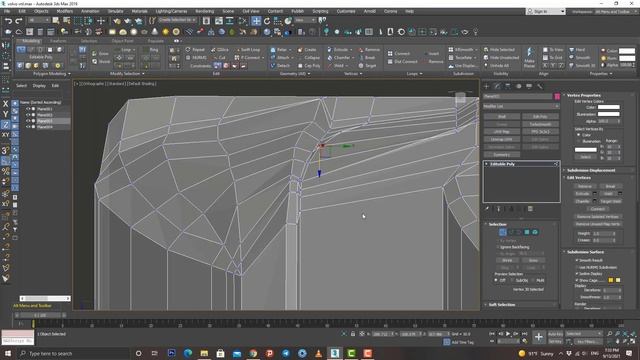Screen dimensions: 640x360
Task: Choose the Select and Rotate tool
Action: (x=267, y=20)
